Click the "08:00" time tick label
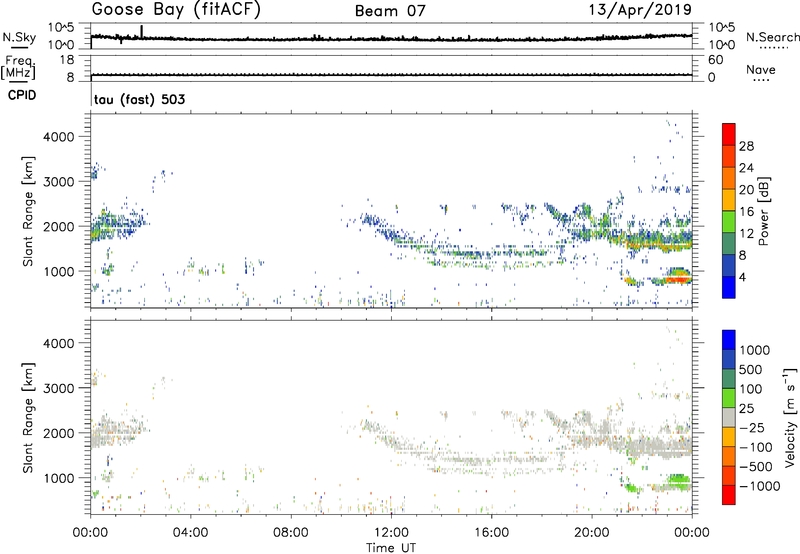This screenshot has height=554, width=800. point(291,533)
